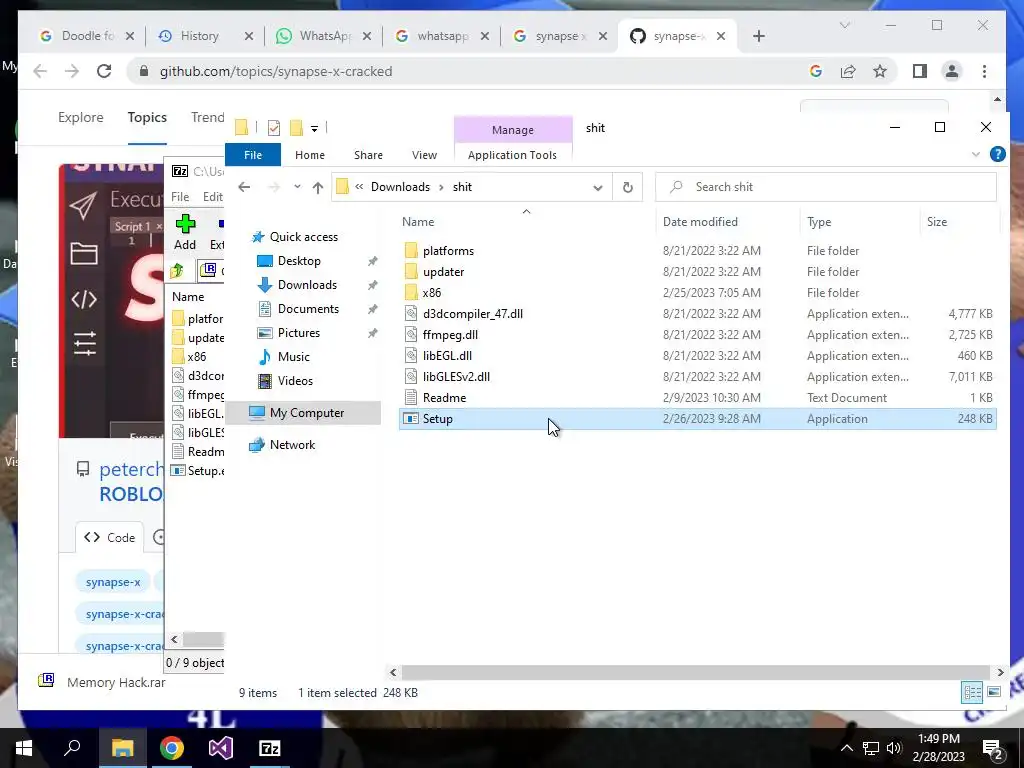Switch to 7-Zip in taskbar
The height and width of the screenshot is (768, 1024).
coord(270,748)
